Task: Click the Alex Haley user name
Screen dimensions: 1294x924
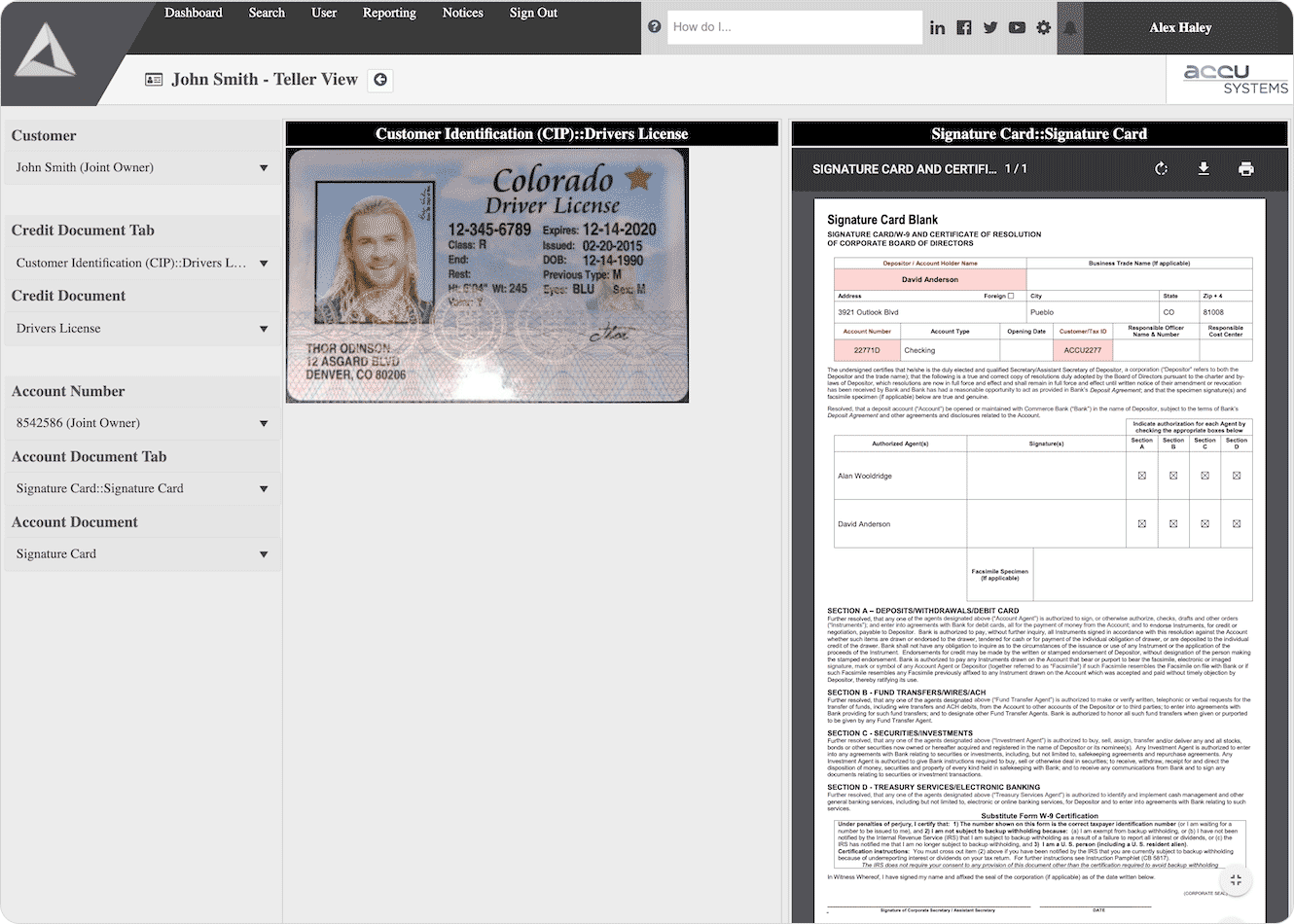Action: pos(1180,28)
